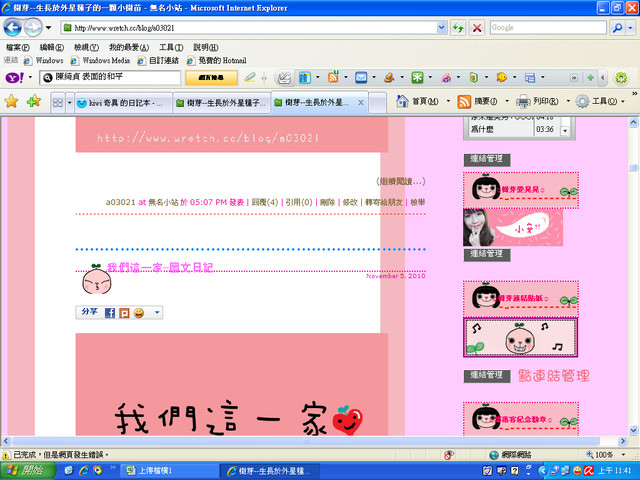Open a new blank tab
This screenshot has height=480, width=640.
pyautogui.click(x=378, y=103)
